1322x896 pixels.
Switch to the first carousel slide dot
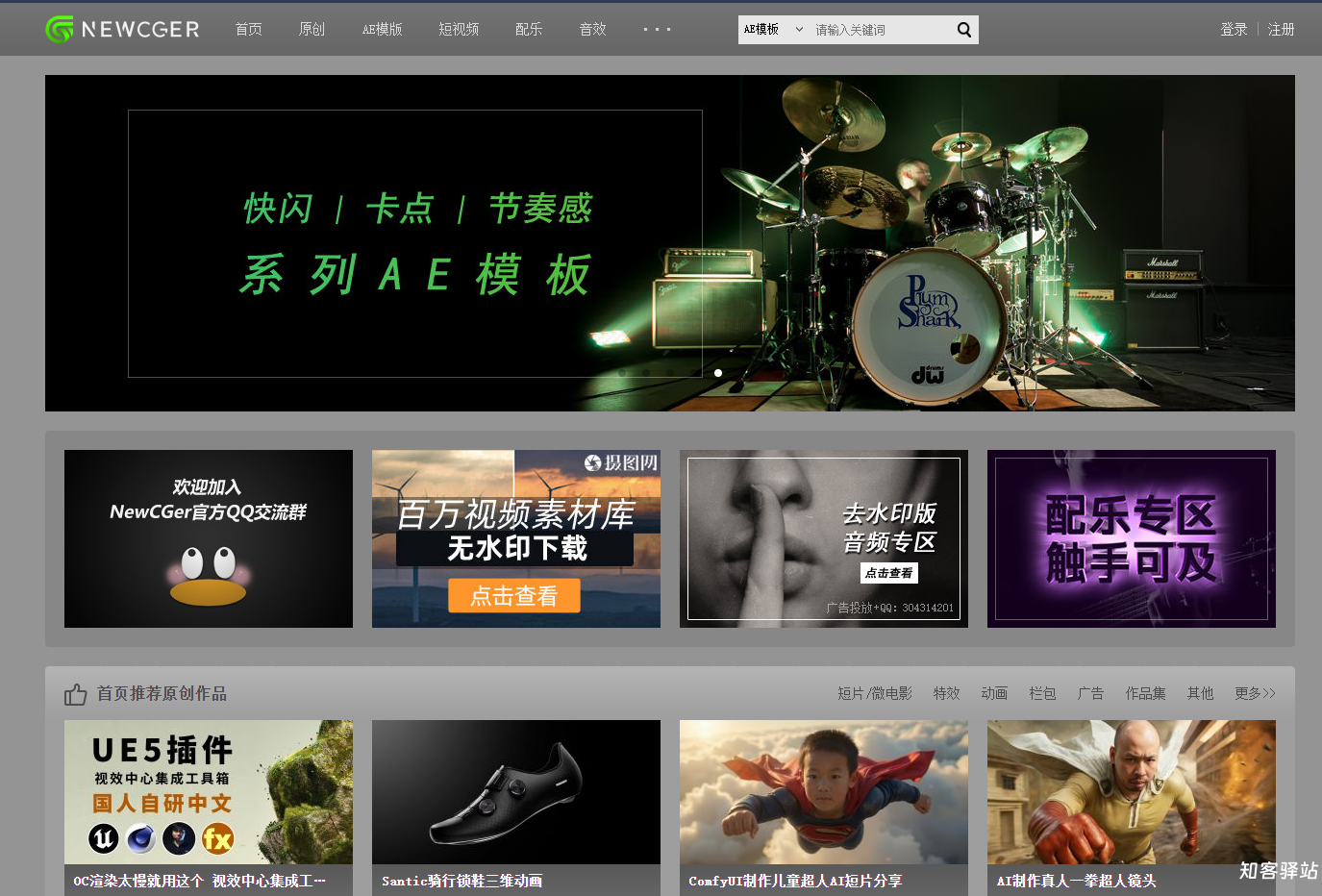tap(622, 373)
